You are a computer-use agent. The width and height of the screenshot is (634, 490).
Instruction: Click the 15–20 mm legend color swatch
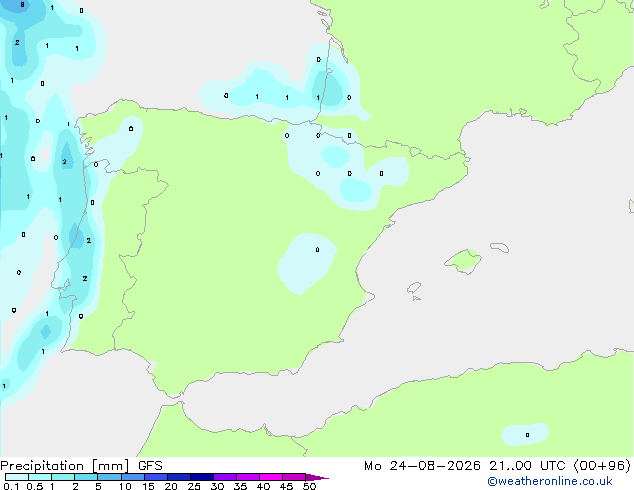155,477
